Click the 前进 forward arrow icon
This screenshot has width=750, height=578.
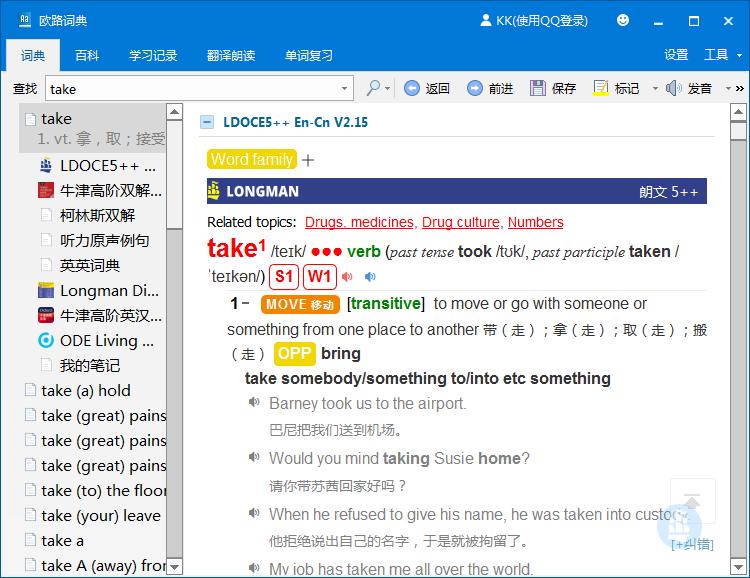(474, 88)
